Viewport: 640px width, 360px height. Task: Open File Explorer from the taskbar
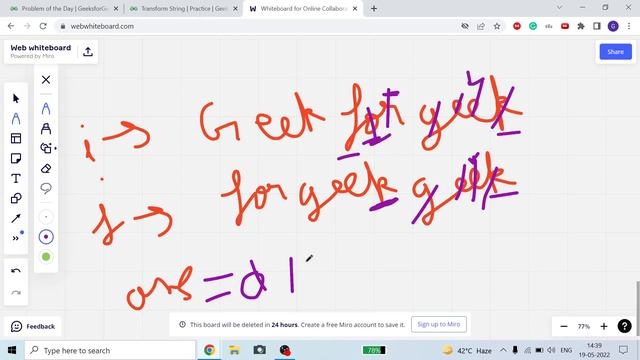pyautogui.click(x=234, y=350)
